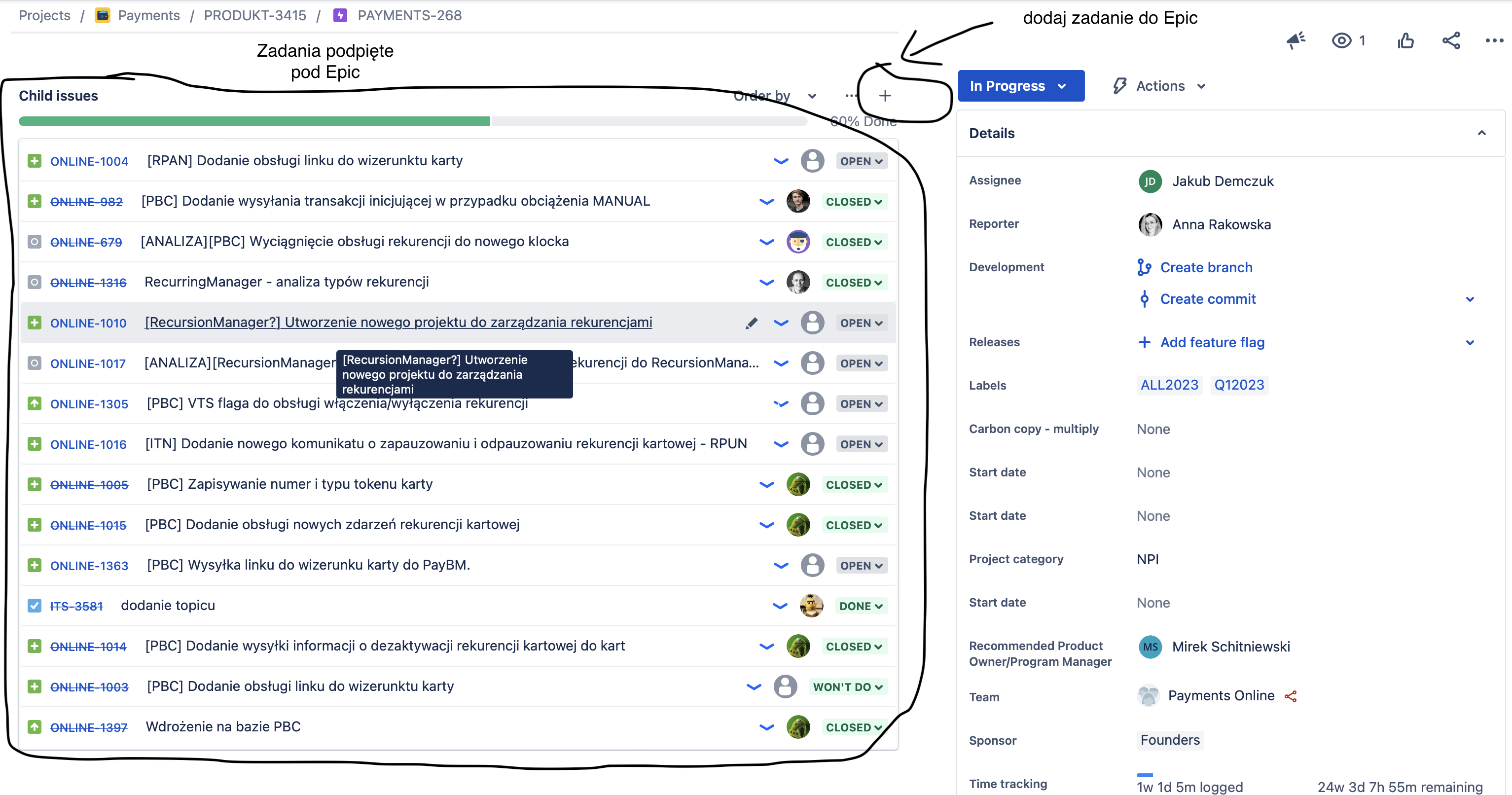Image resolution: width=1512 pixels, height=795 pixels.
Task: Click the share icon in top bar
Action: (1451, 40)
